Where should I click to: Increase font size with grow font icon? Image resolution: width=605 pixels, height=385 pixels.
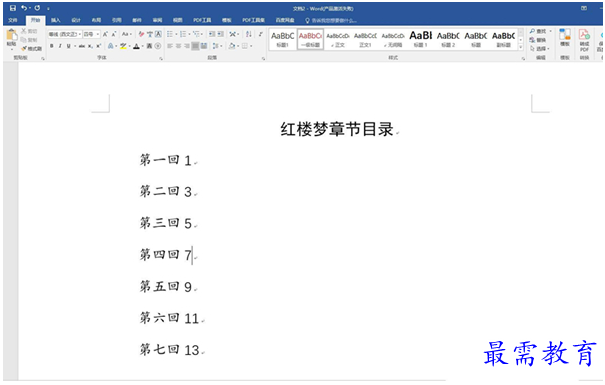tap(105, 34)
